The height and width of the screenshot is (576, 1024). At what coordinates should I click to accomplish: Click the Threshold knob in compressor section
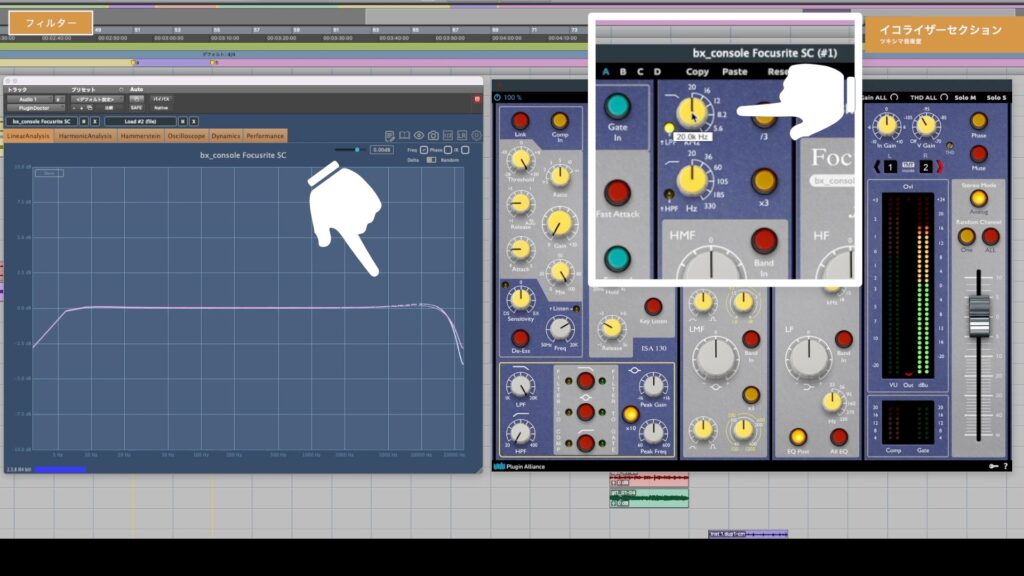(x=520, y=161)
